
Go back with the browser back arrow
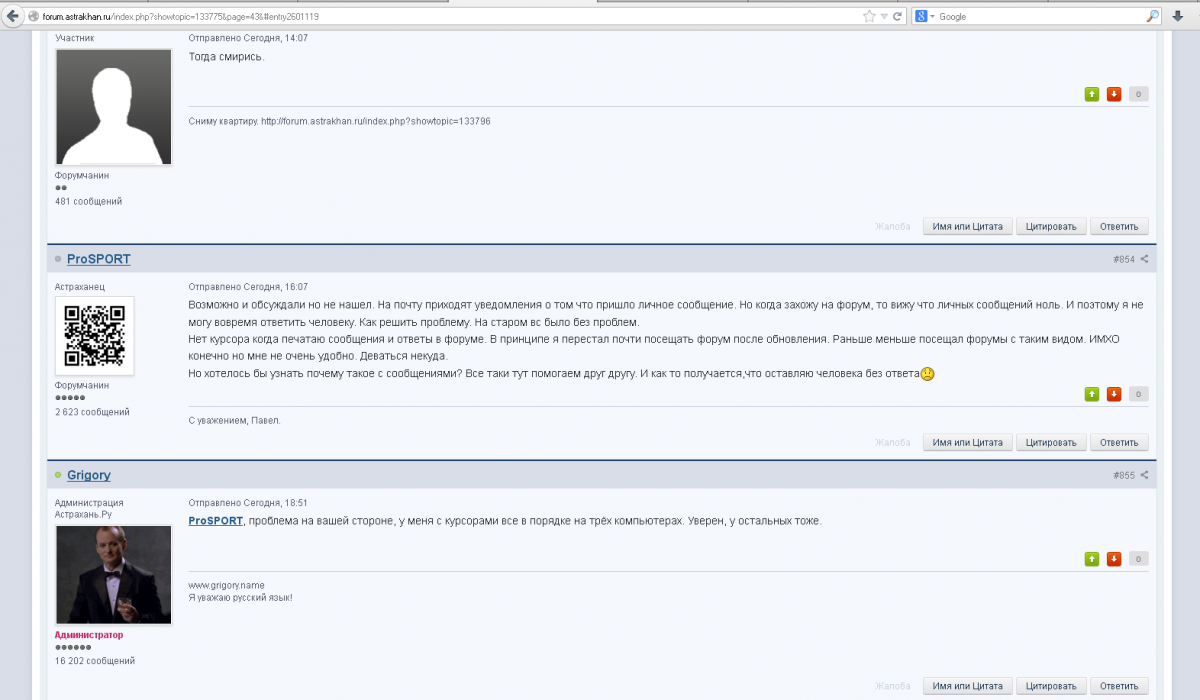click(x=14, y=17)
